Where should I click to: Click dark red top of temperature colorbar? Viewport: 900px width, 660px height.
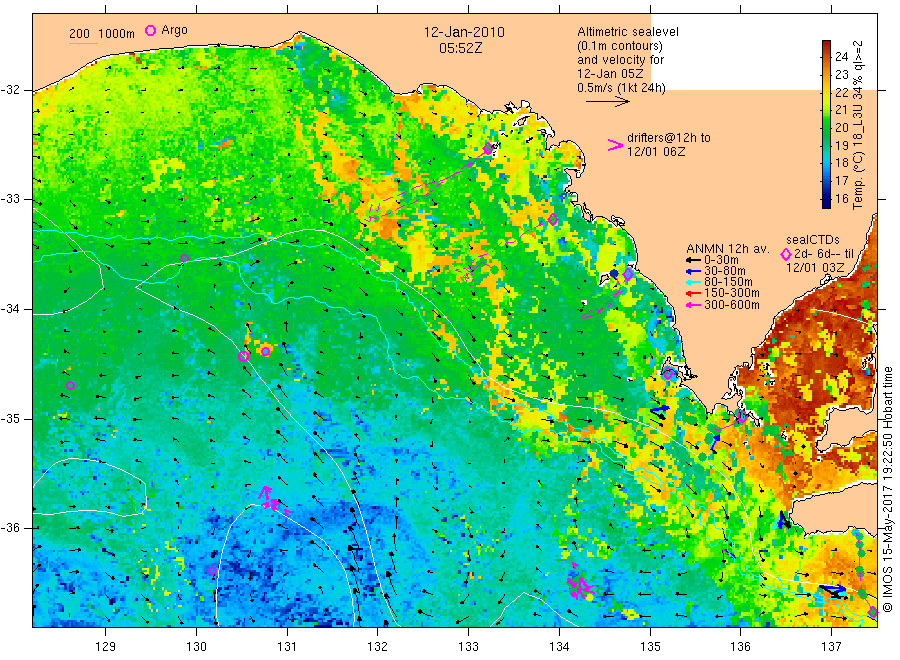[x=826, y=45]
